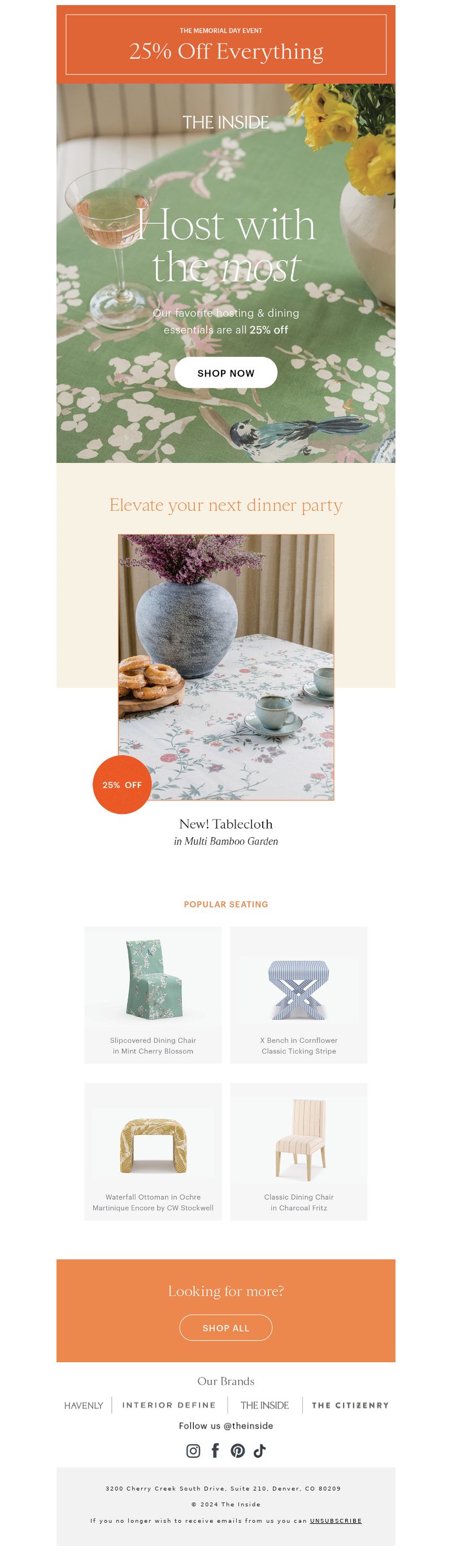The width and height of the screenshot is (452, 1568).
Task: Select The Citizenry brand link
Action: click(350, 1405)
